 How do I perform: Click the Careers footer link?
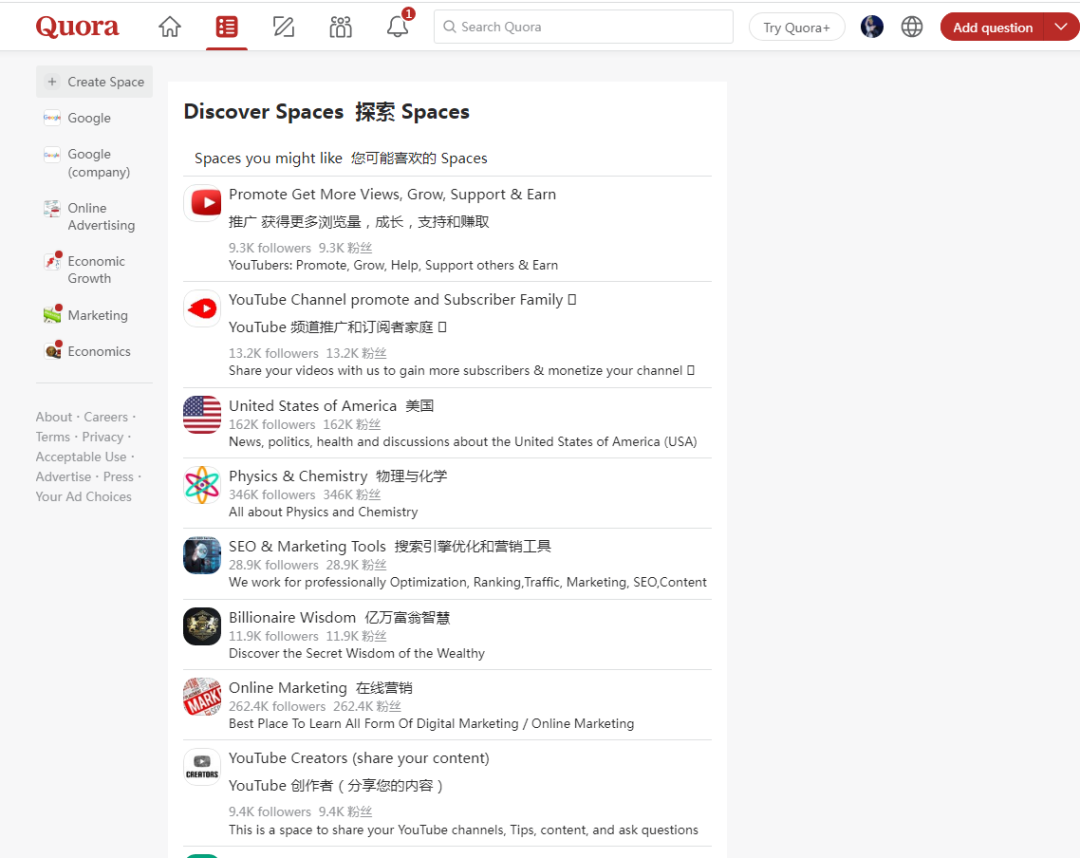tap(106, 416)
